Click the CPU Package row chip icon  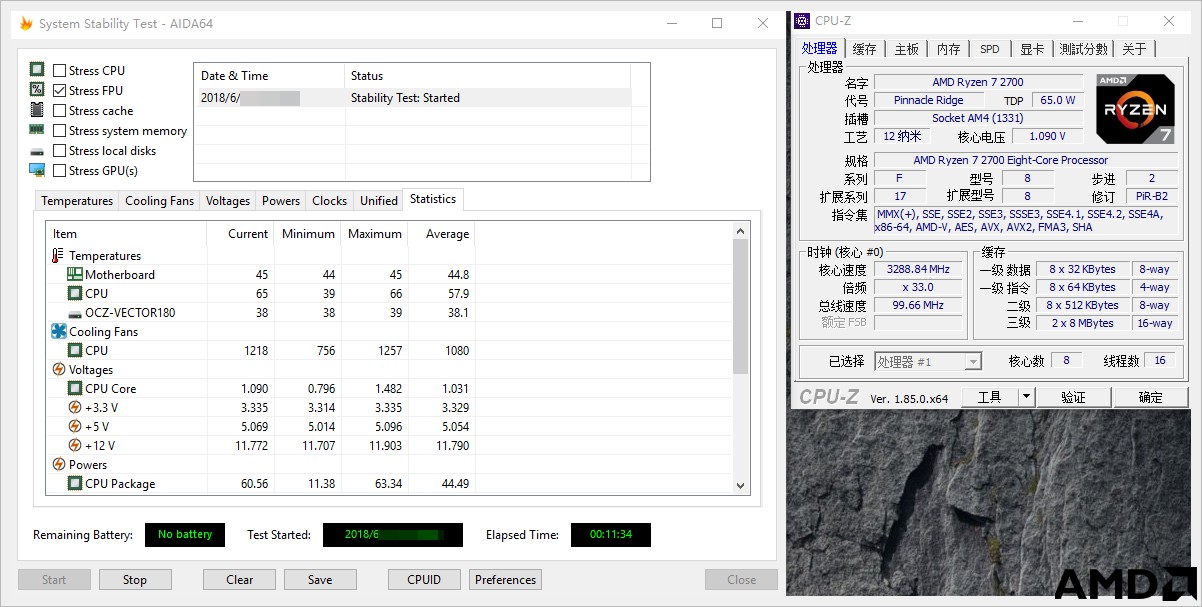(75, 484)
